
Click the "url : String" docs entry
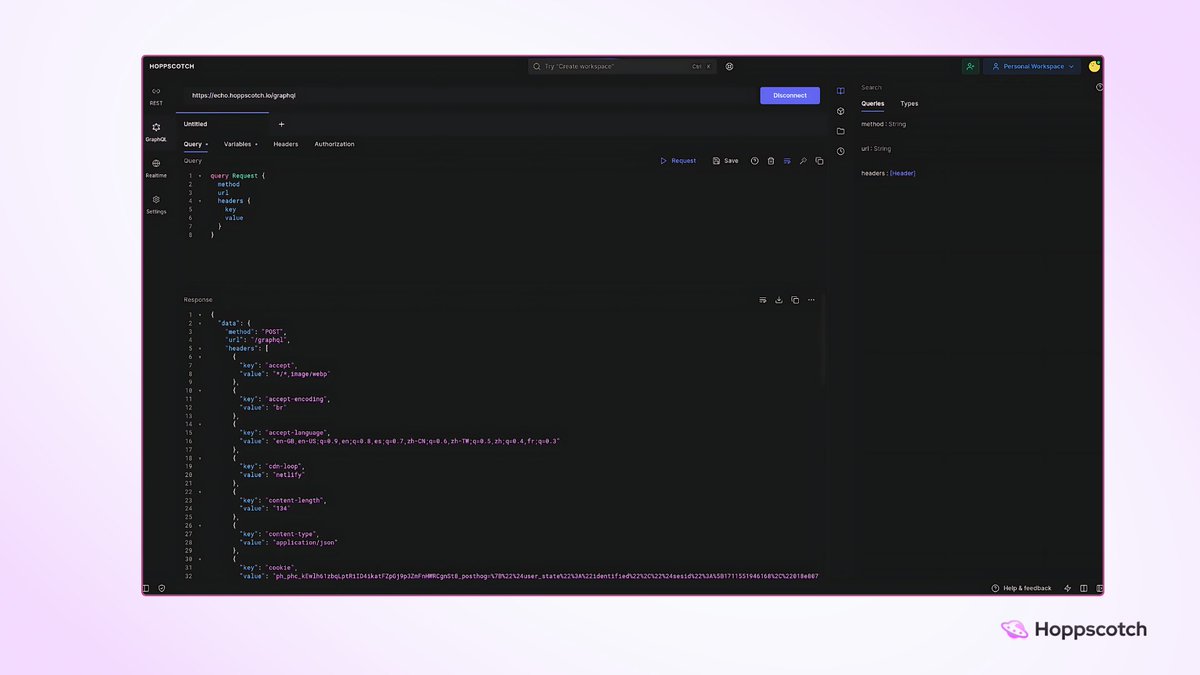coord(876,149)
